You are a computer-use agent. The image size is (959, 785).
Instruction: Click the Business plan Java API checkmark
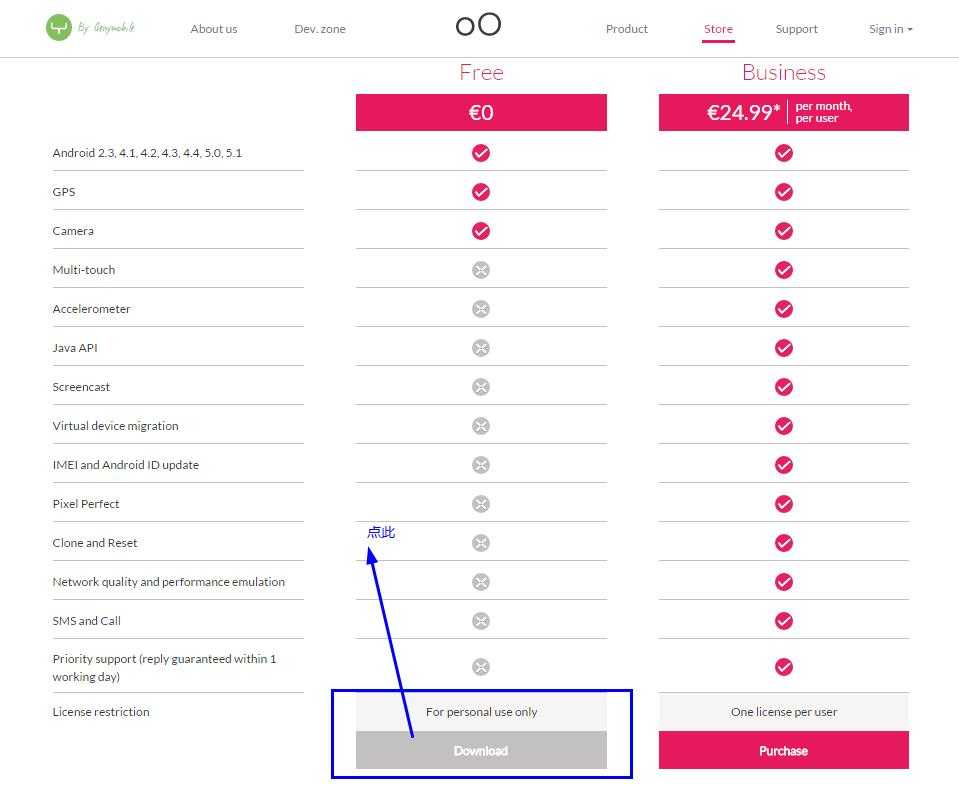point(783,348)
